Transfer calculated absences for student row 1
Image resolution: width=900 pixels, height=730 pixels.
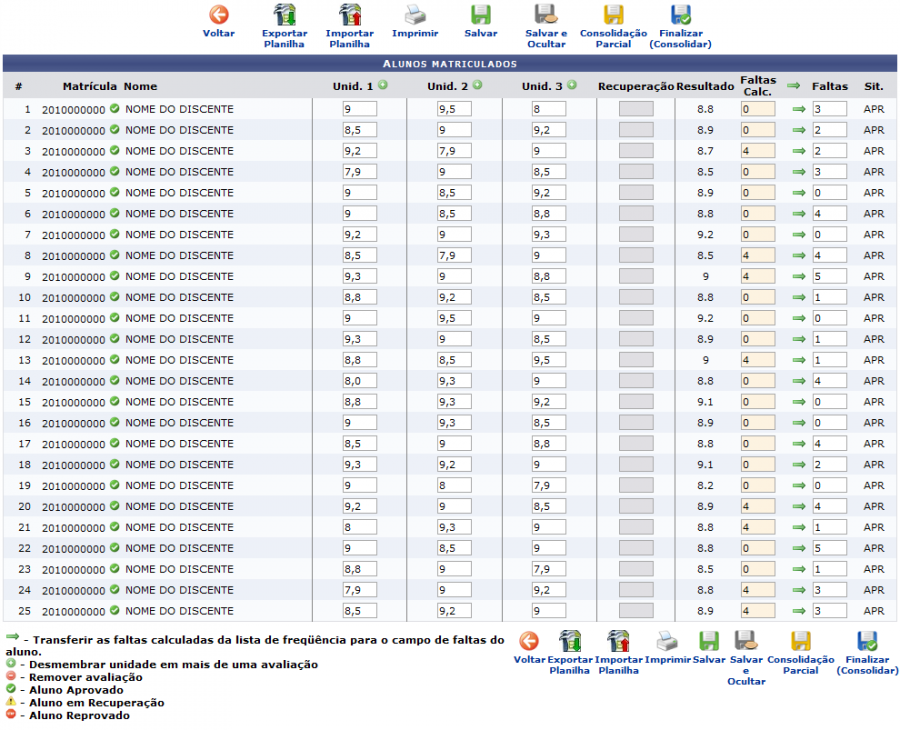click(x=799, y=109)
